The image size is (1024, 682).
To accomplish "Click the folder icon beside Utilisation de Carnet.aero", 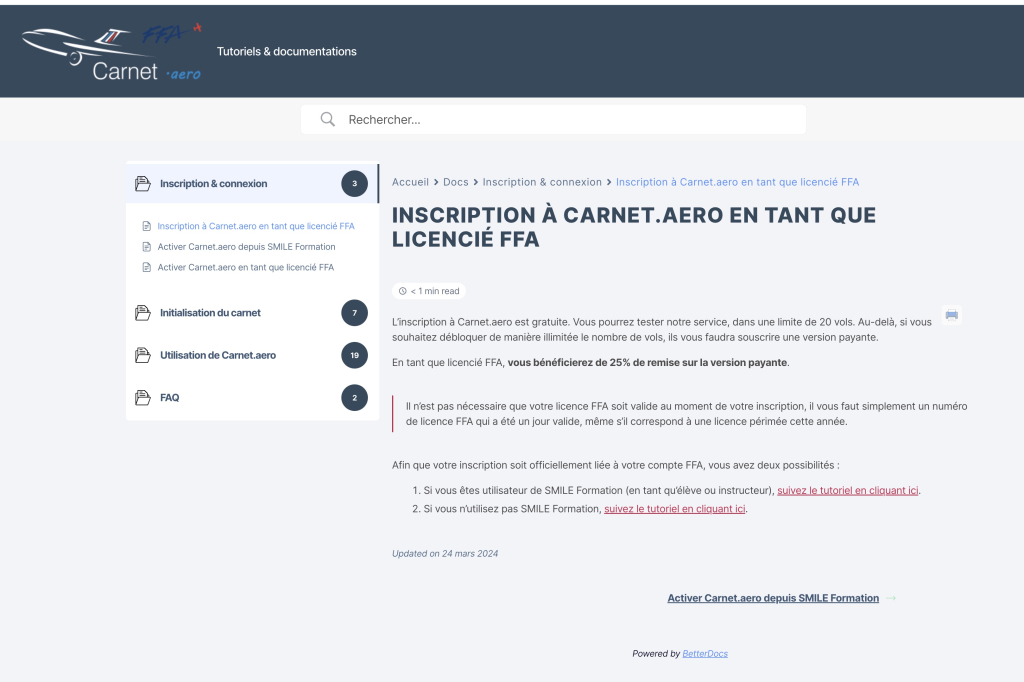I will pos(143,355).
